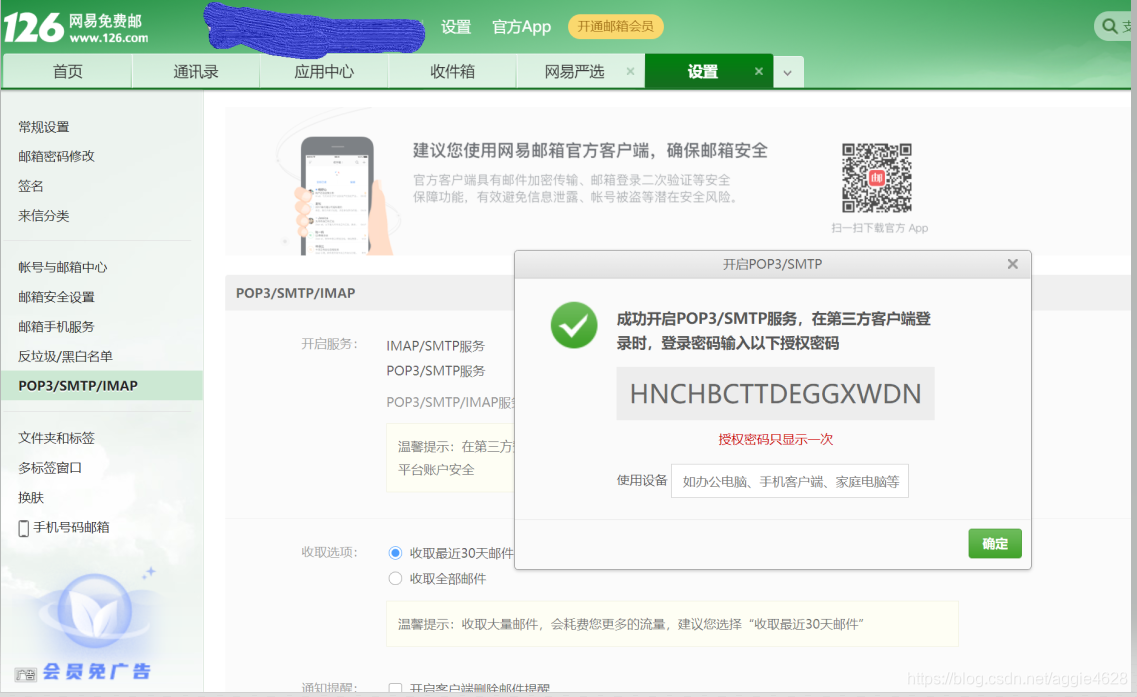Click the search magnifier icon
The image size is (1137, 697).
coord(1109,27)
